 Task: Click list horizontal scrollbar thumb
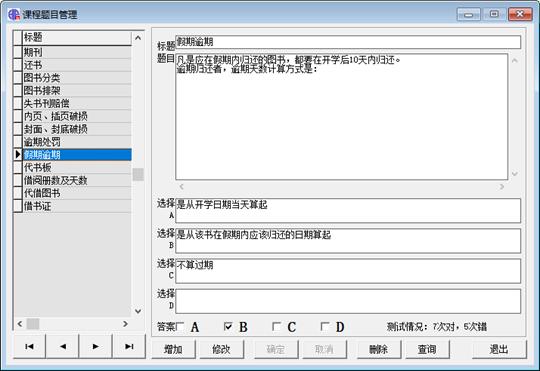[x=33, y=324]
